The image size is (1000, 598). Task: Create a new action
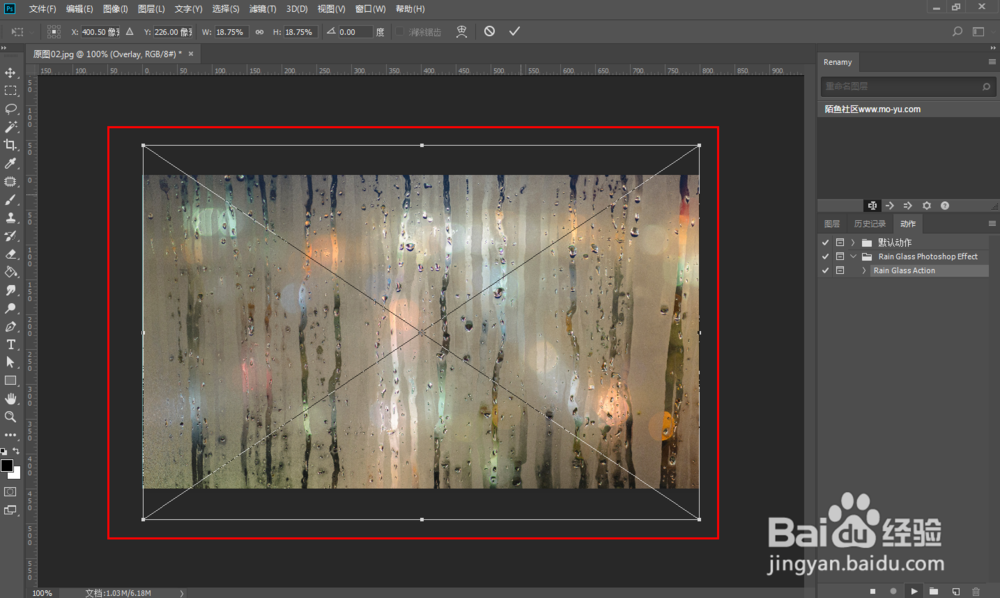click(955, 591)
